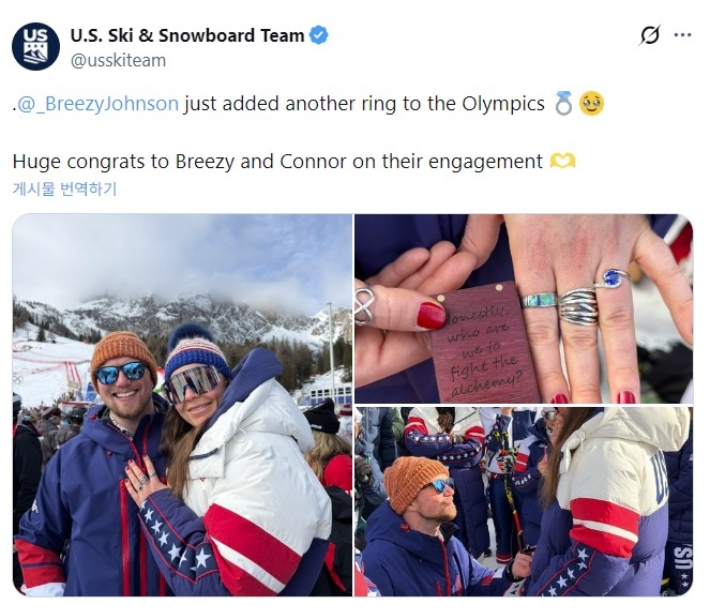Viewport: 710px width, 611px height.
Task: Open the three-dot more options menu
Action: [x=682, y=35]
